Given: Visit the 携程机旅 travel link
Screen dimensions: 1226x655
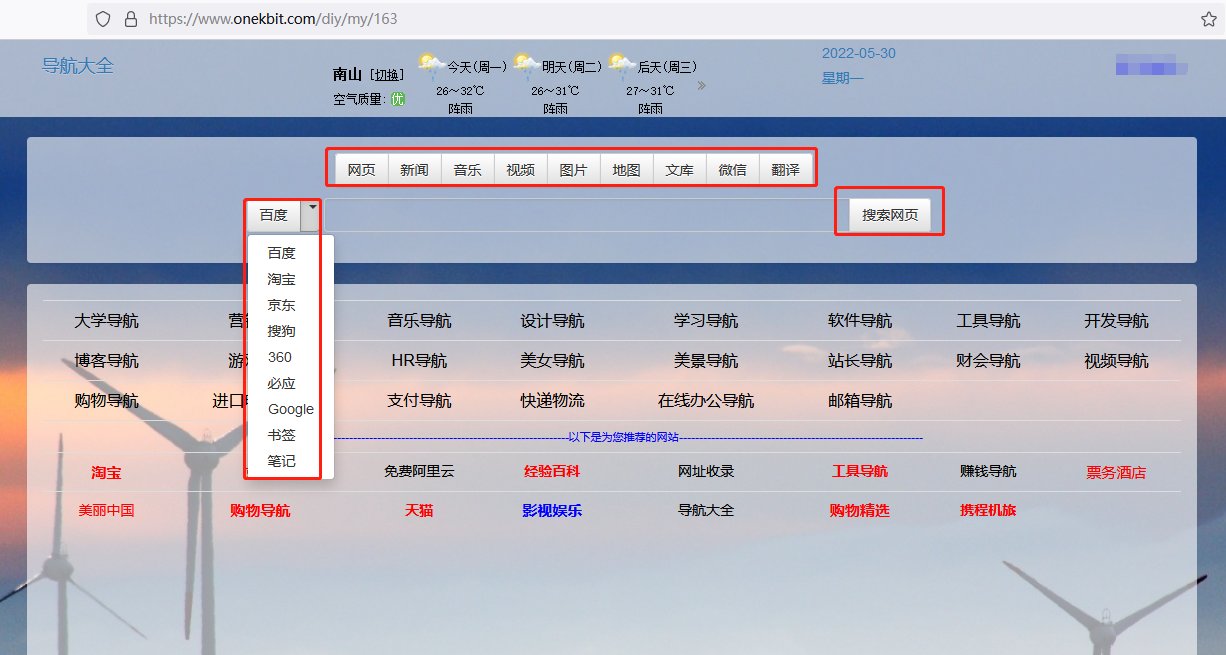Looking at the screenshot, I should [987, 510].
